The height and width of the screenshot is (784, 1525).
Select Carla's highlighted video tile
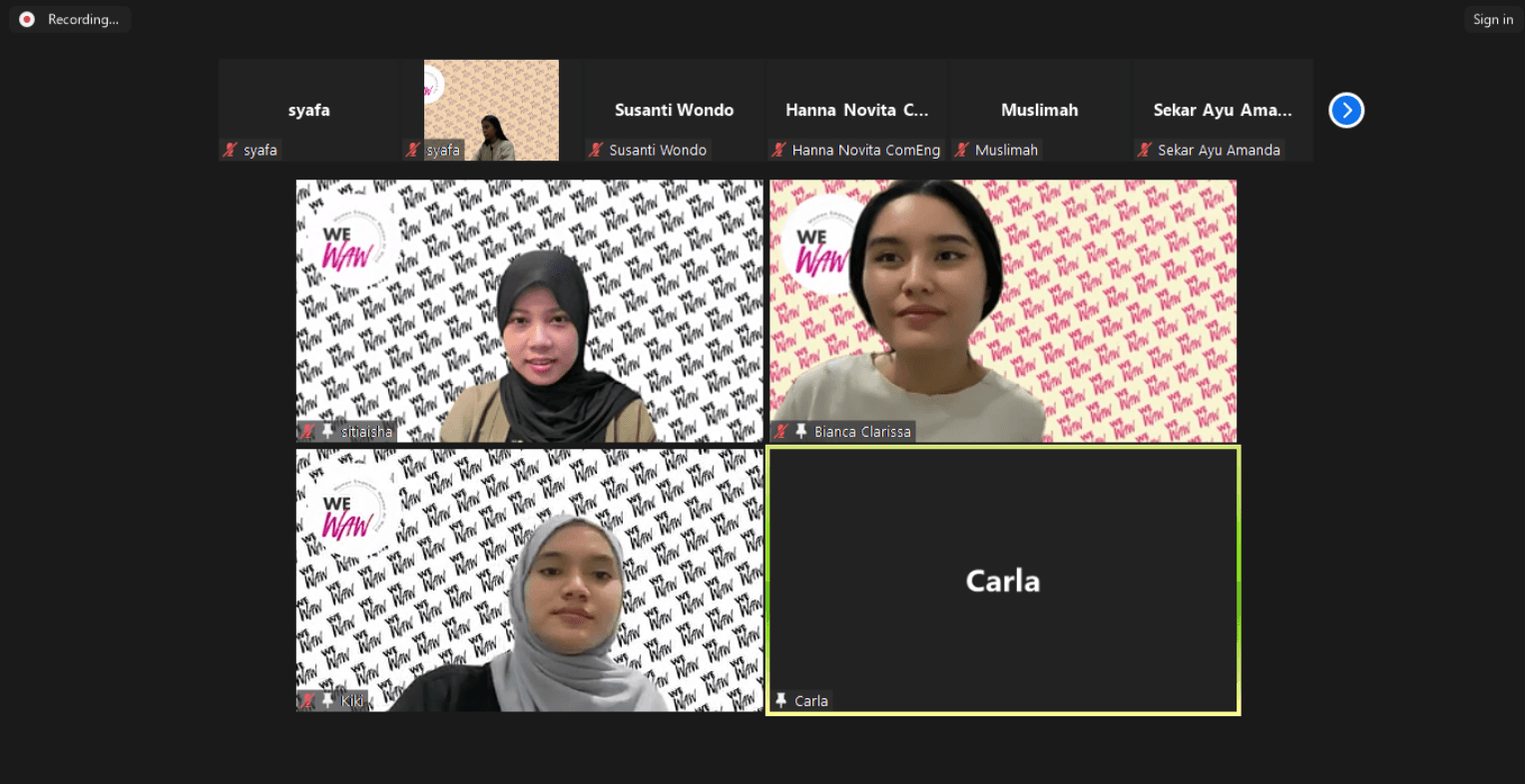(x=1003, y=581)
